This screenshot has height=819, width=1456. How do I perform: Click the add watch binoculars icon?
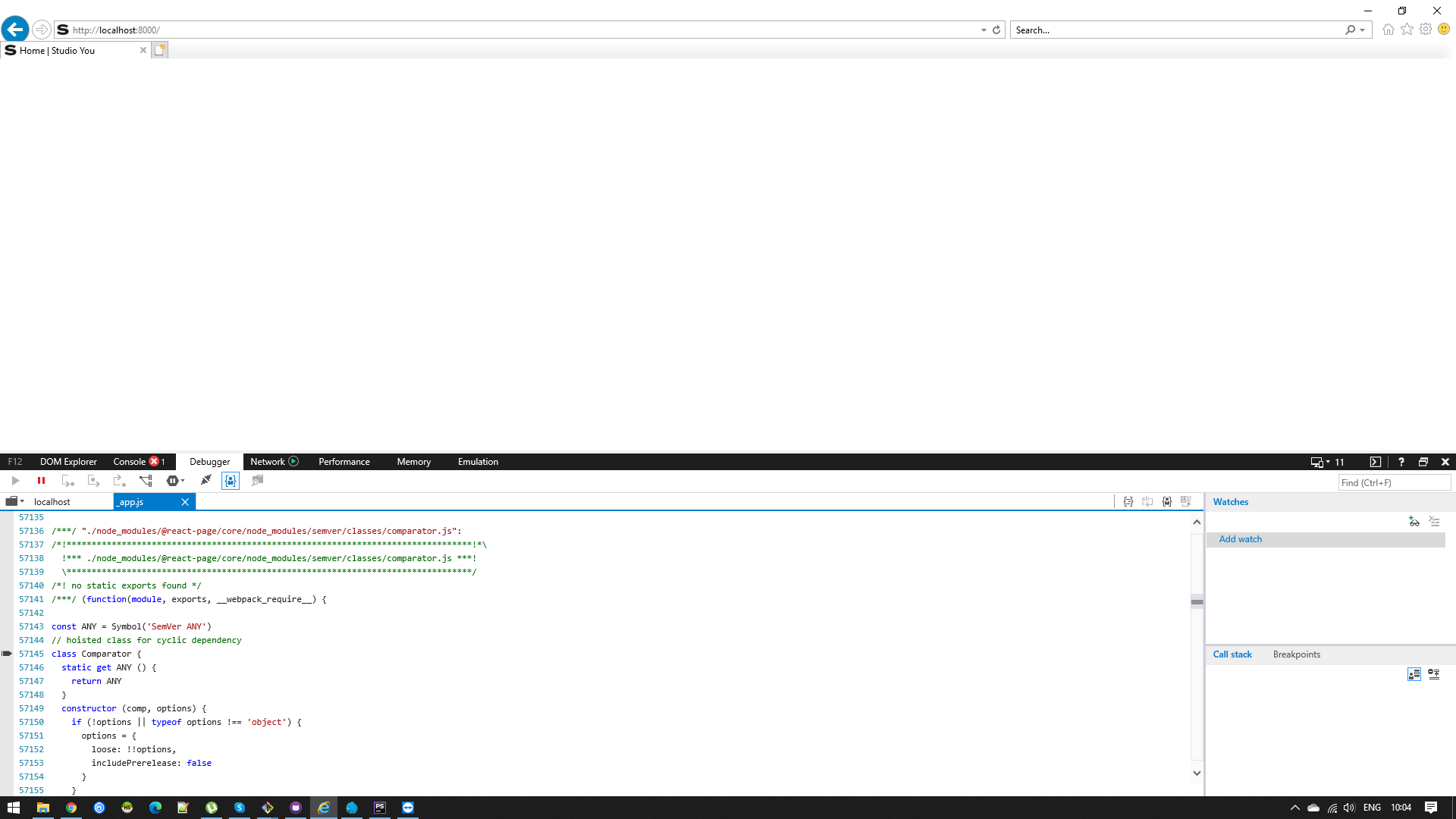click(x=1414, y=522)
